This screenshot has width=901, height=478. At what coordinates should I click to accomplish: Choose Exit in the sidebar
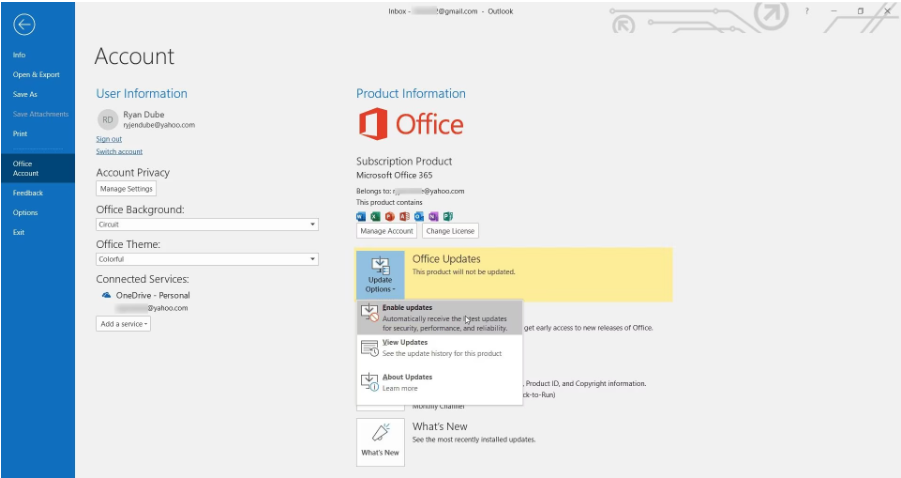[19, 232]
